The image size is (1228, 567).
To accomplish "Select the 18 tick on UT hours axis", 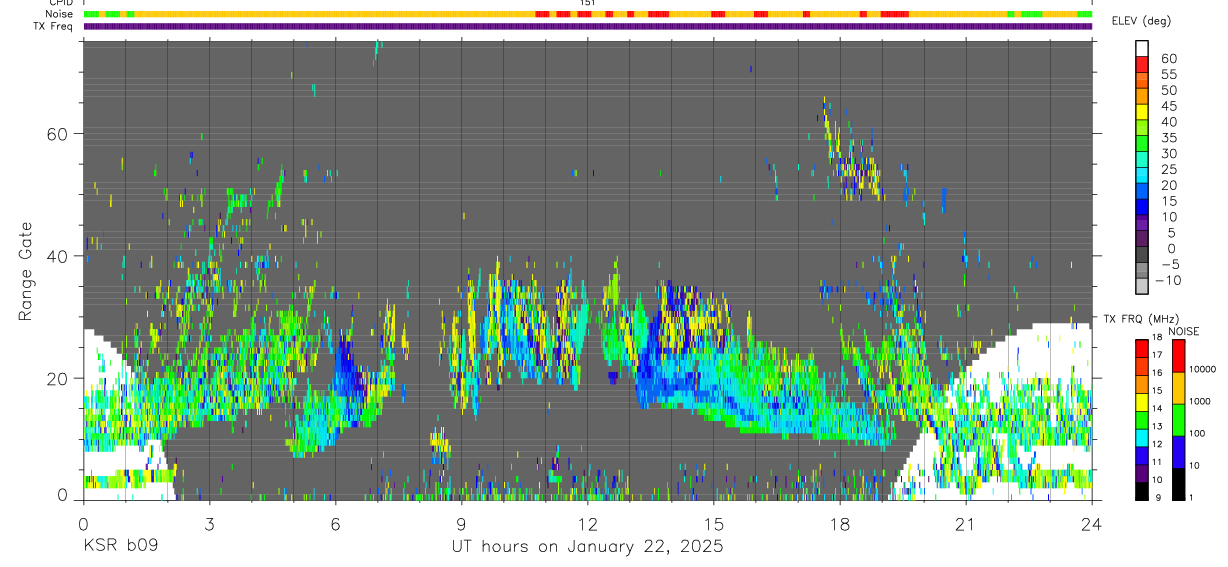I will [x=840, y=524].
